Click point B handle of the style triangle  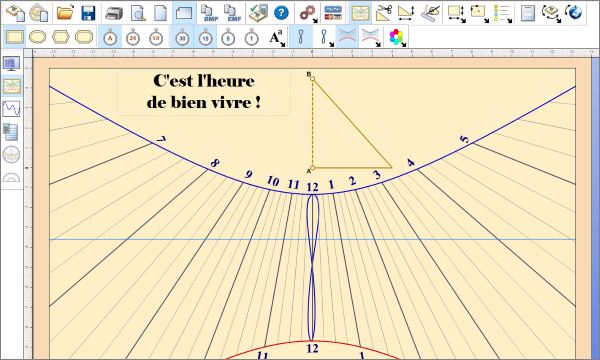click(x=312, y=78)
